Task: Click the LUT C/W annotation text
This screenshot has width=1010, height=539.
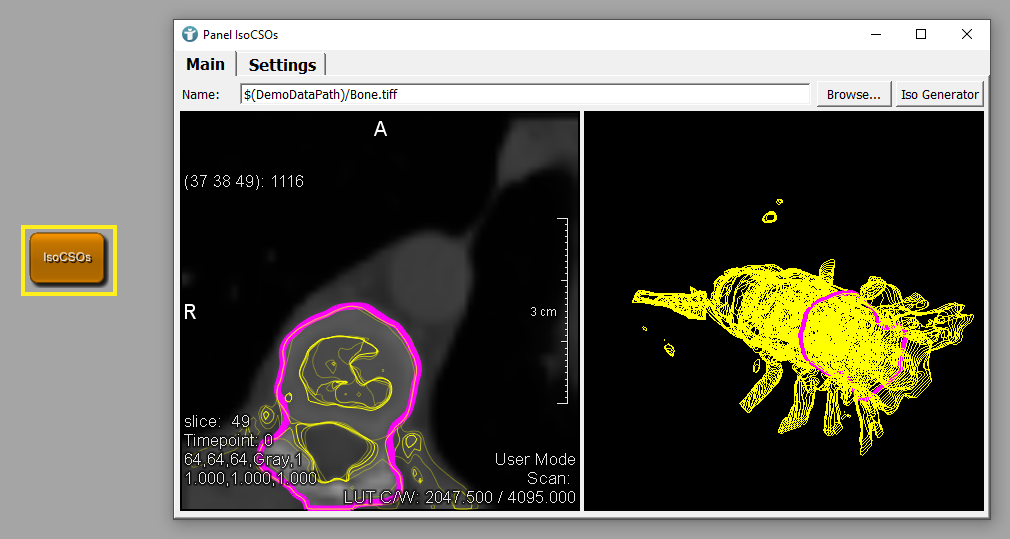Action: 459,497
